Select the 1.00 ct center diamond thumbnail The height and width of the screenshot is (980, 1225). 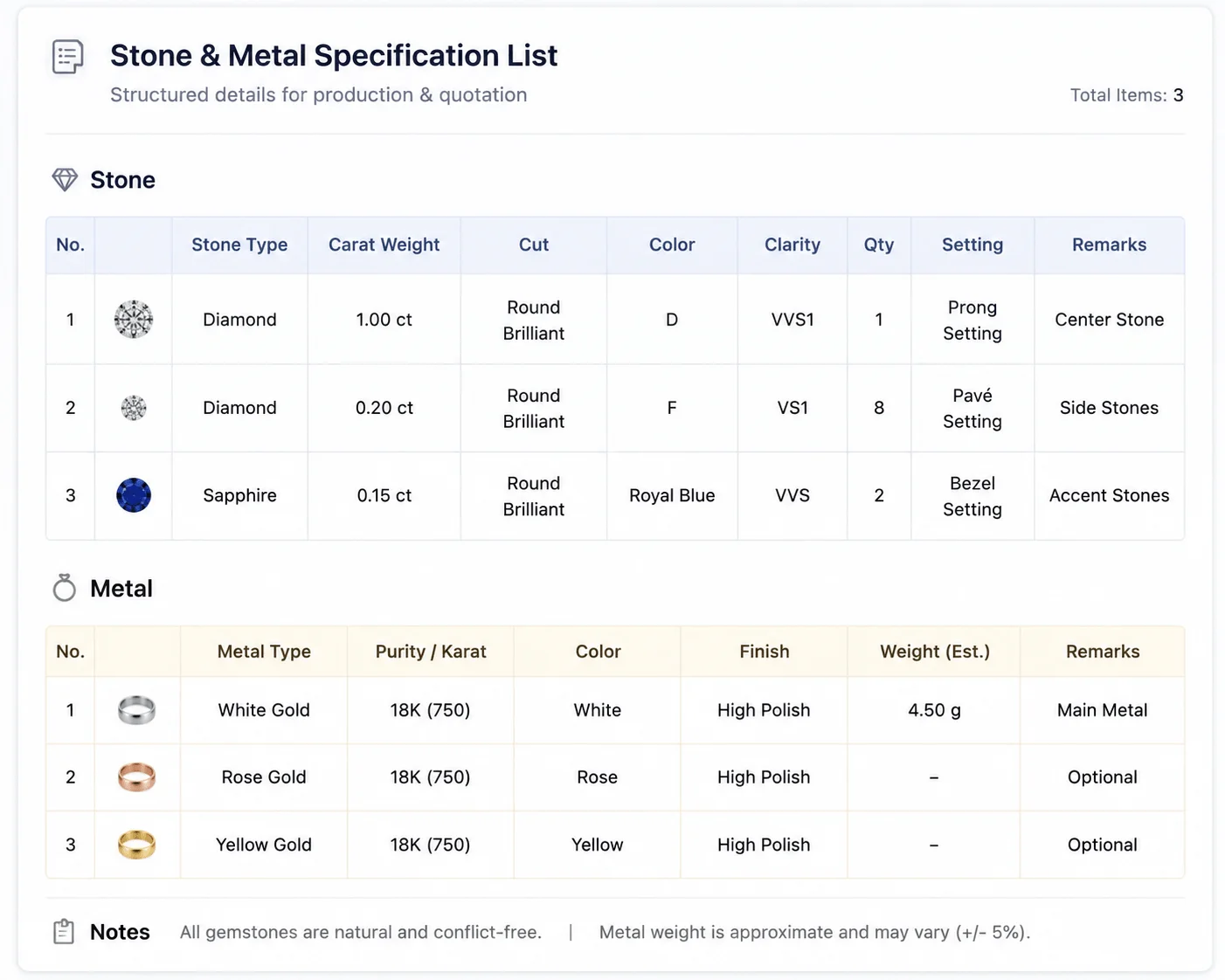(x=134, y=320)
